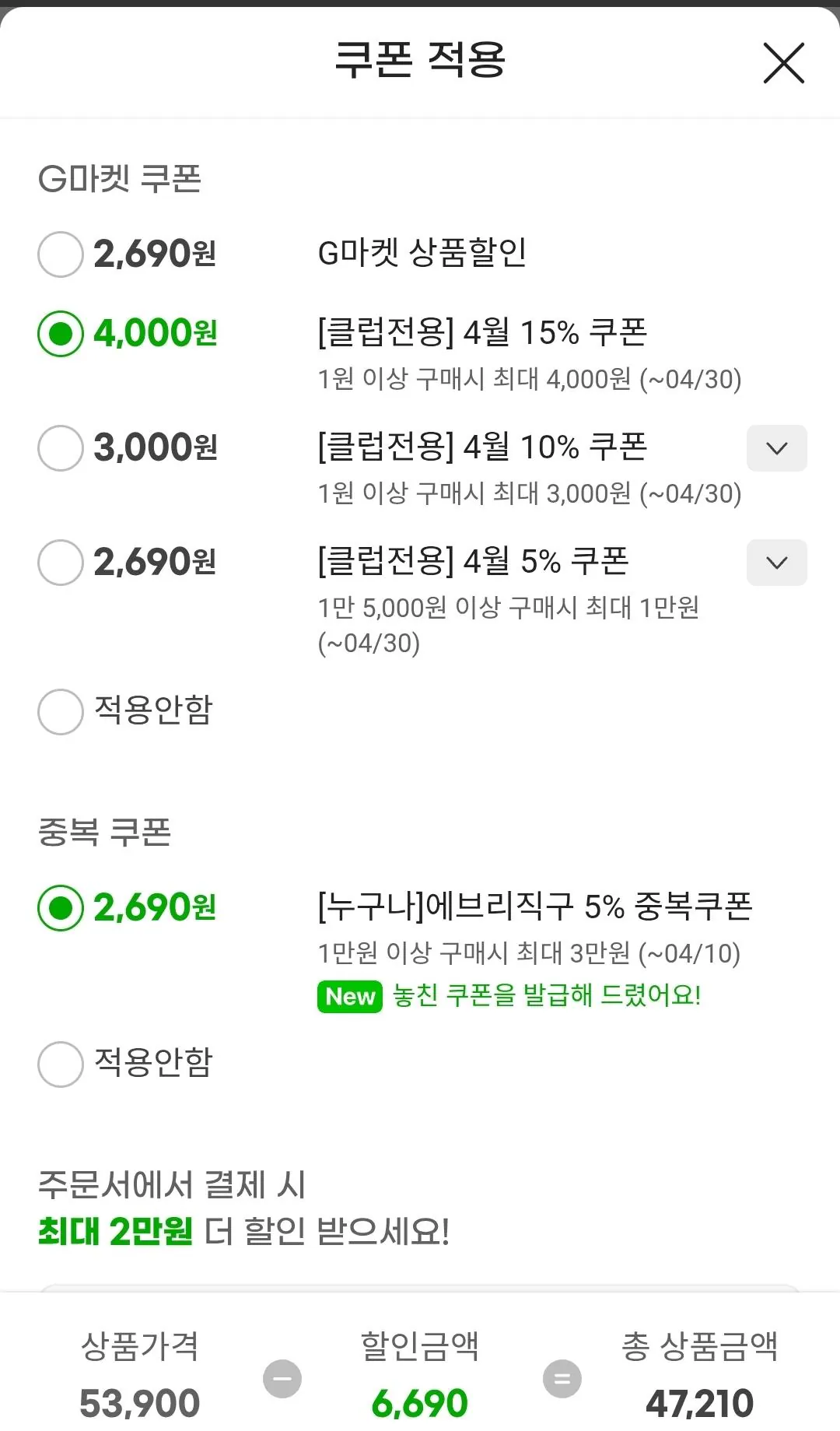This screenshot has width=840, height=1431.
Task: Tap the 총 상품금액 47,210 total
Action: [x=699, y=1403]
